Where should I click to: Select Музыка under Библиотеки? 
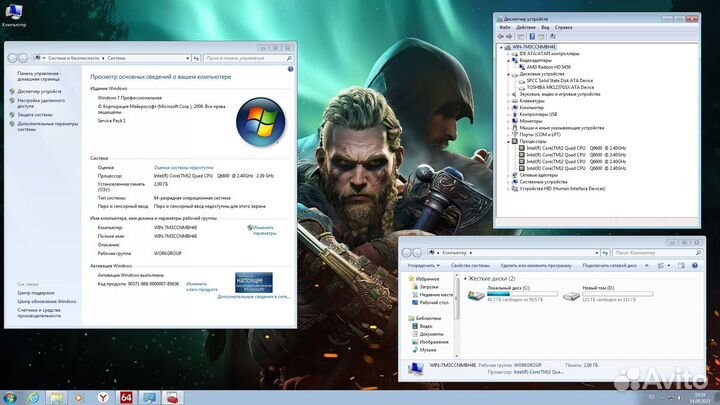pyautogui.click(x=428, y=350)
